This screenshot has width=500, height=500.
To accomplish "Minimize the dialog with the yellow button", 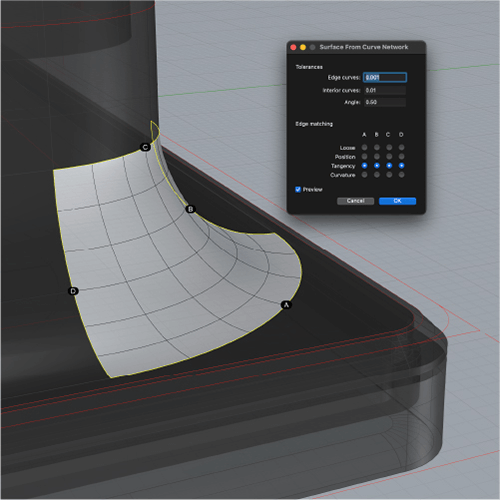I will pyautogui.click(x=303, y=47).
